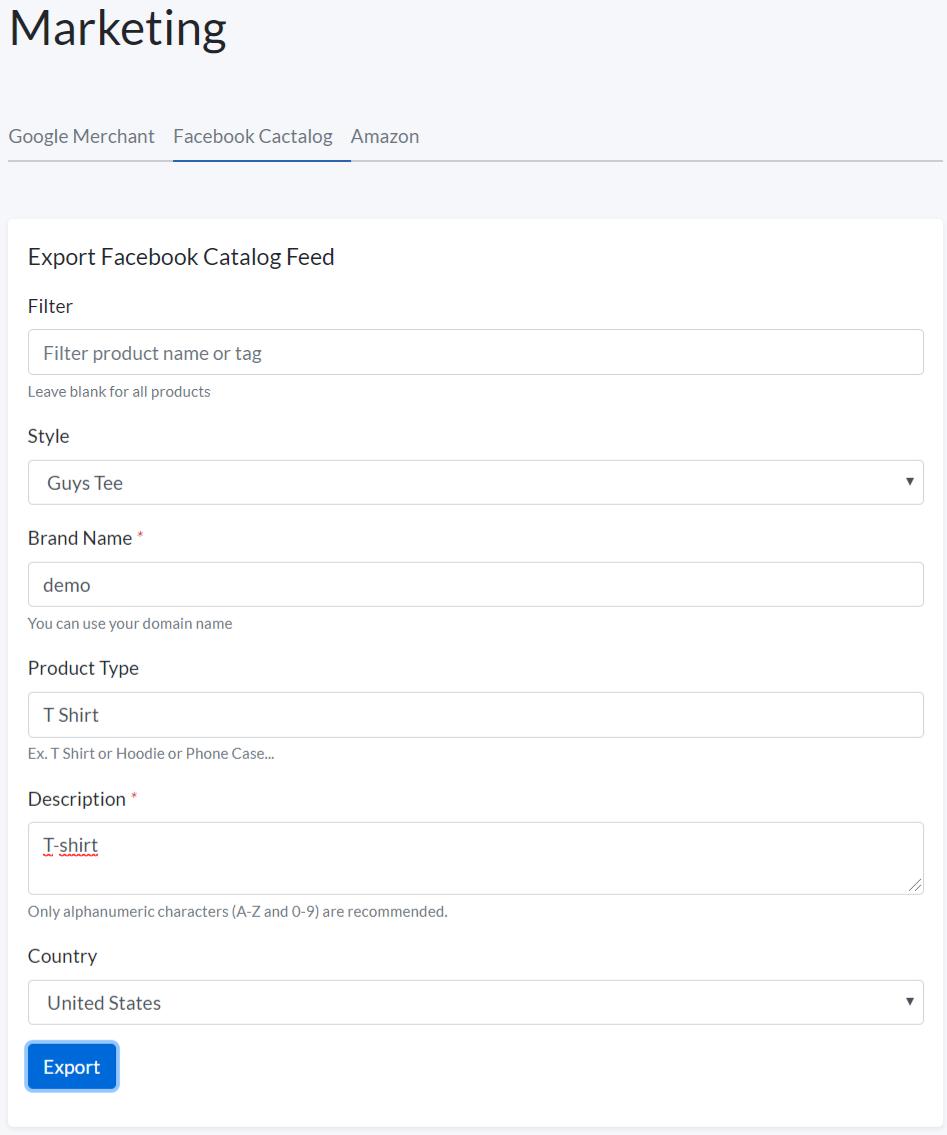Click the Style dropdown arrow icon
This screenshot has height=1135, width=947.
(x=909, y=482)
